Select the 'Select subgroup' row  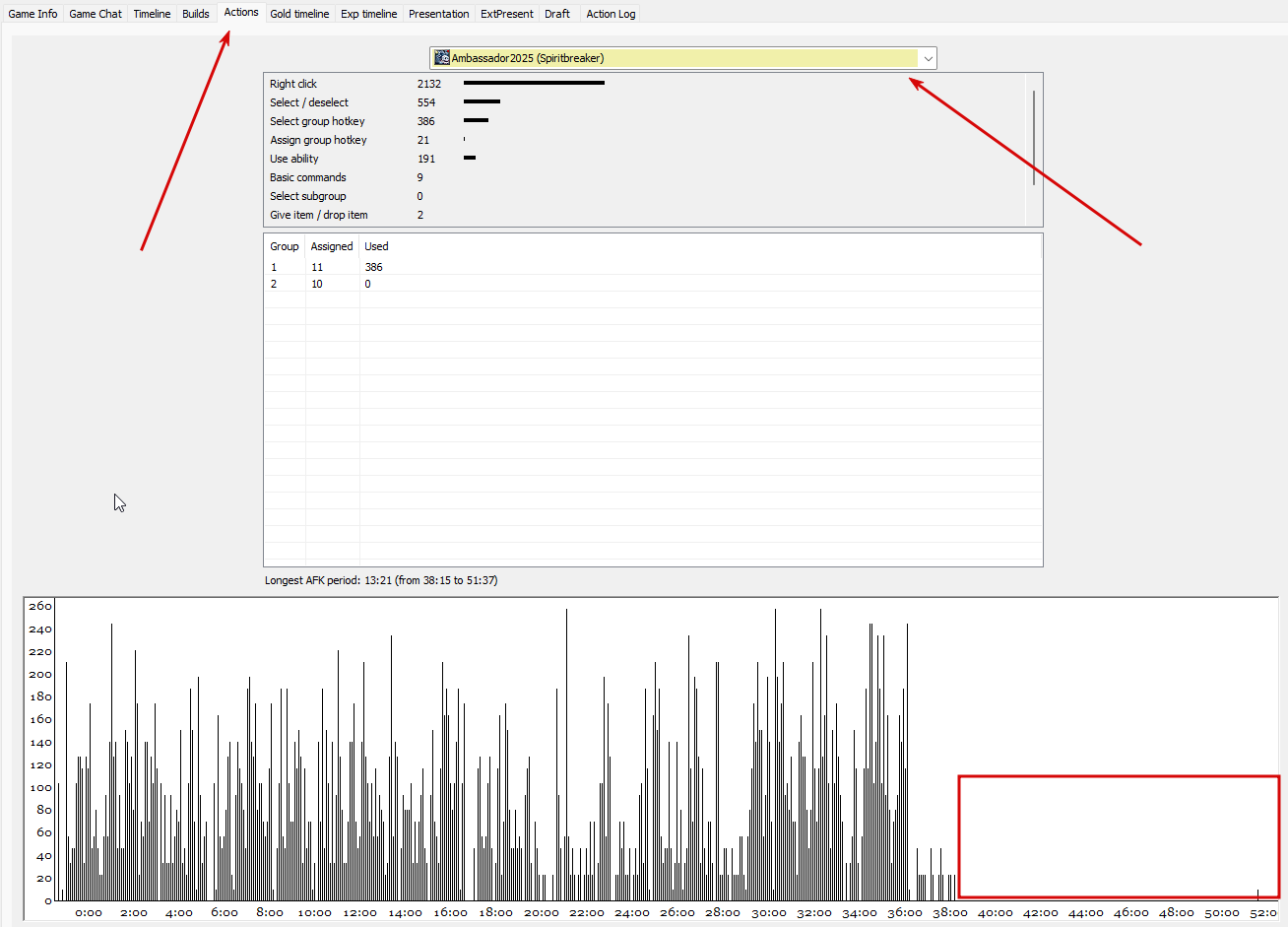(x=645, y=196)
